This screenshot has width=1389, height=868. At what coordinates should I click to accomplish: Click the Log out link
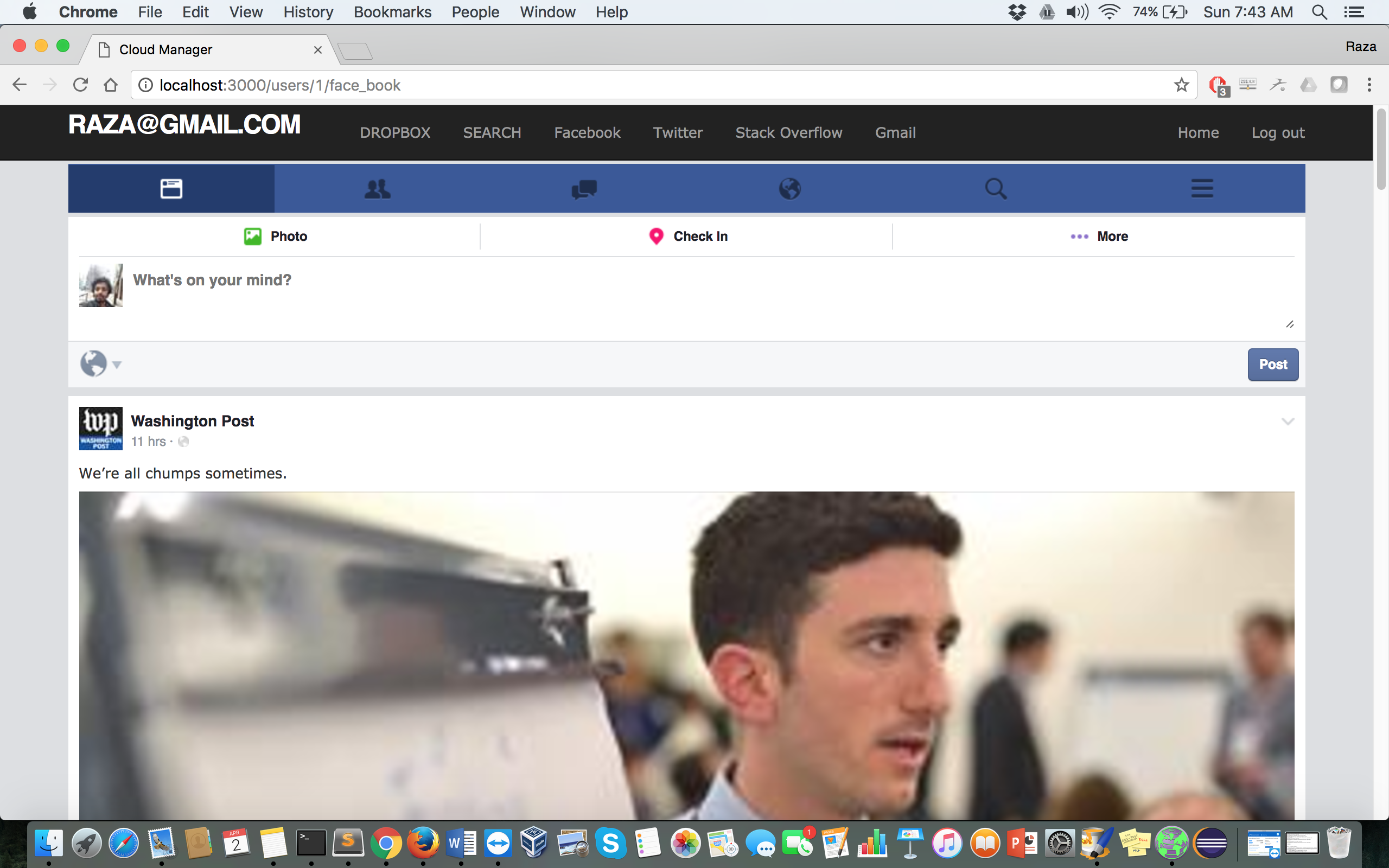coord(1278,132)
